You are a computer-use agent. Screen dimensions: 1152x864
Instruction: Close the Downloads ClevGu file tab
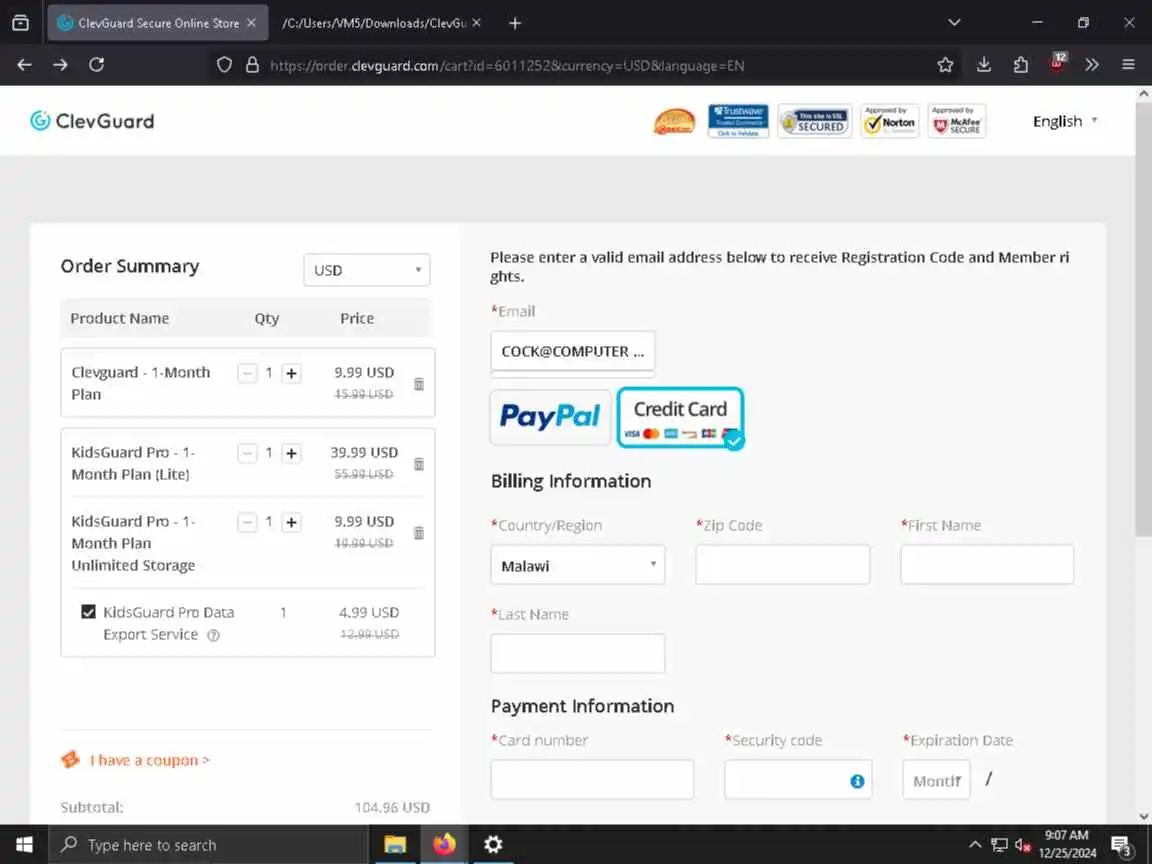click(476, 23)
